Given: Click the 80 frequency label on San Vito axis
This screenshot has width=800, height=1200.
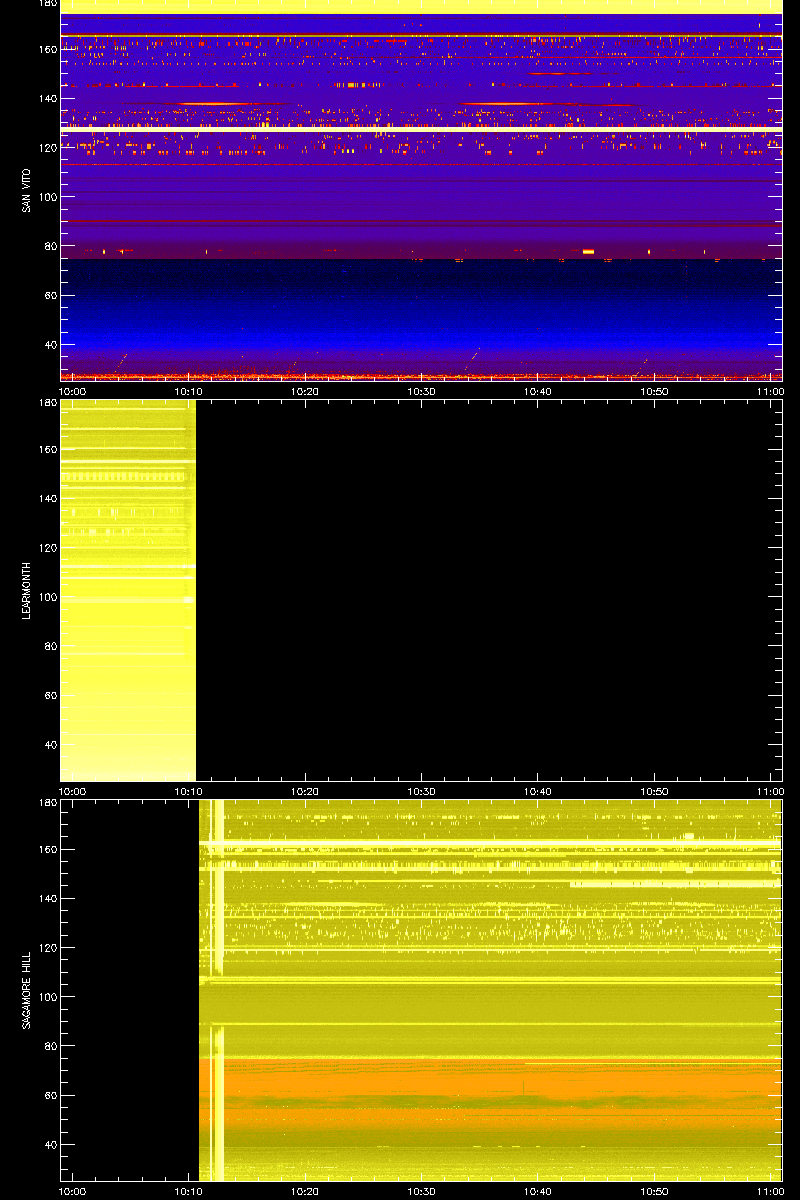Looking at the screenshot, I should point(49,246).
